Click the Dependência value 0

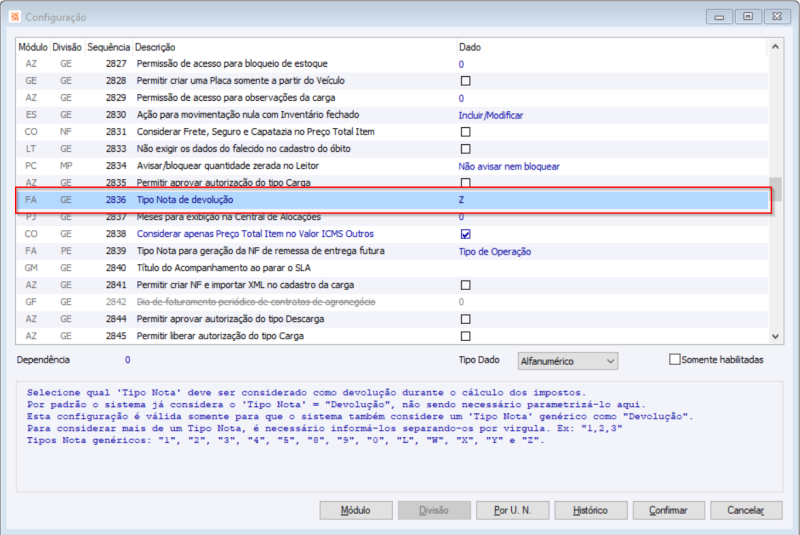coord(128,360)
